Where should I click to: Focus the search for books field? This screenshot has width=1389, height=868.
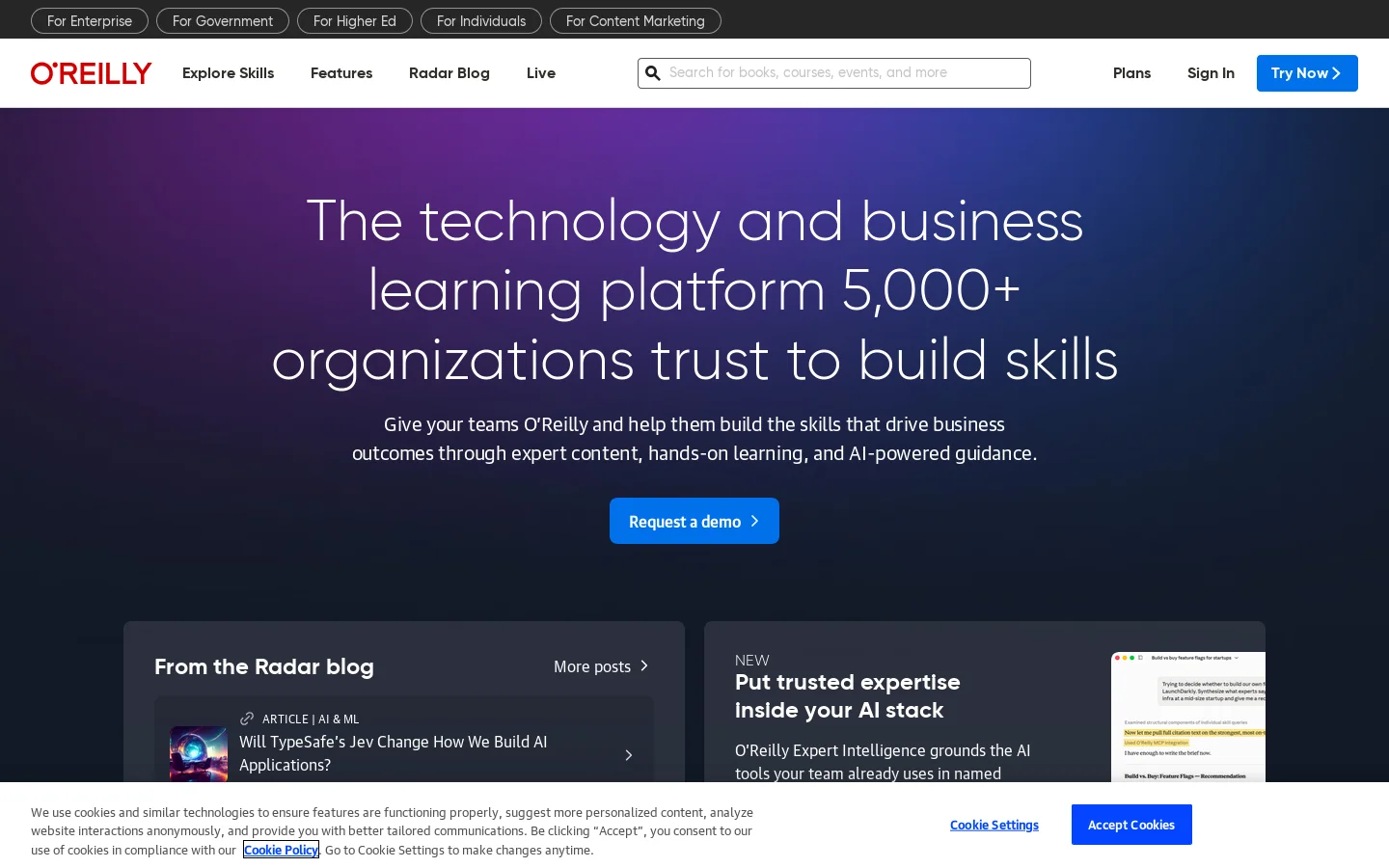pyautogui.click(x=834, y=73)
